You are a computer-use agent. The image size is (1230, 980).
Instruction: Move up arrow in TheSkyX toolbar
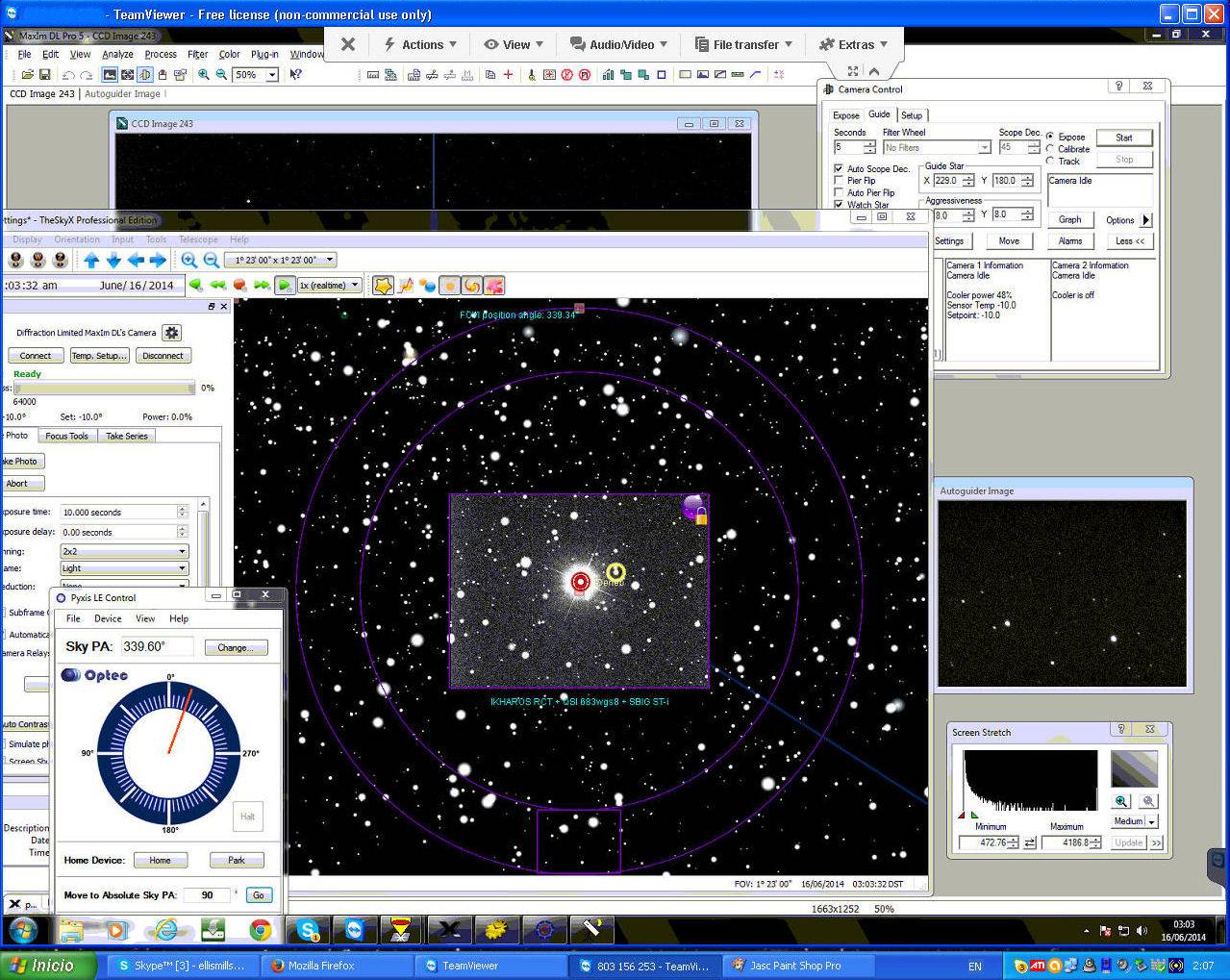pyautogui.click(x=91, y=260)
